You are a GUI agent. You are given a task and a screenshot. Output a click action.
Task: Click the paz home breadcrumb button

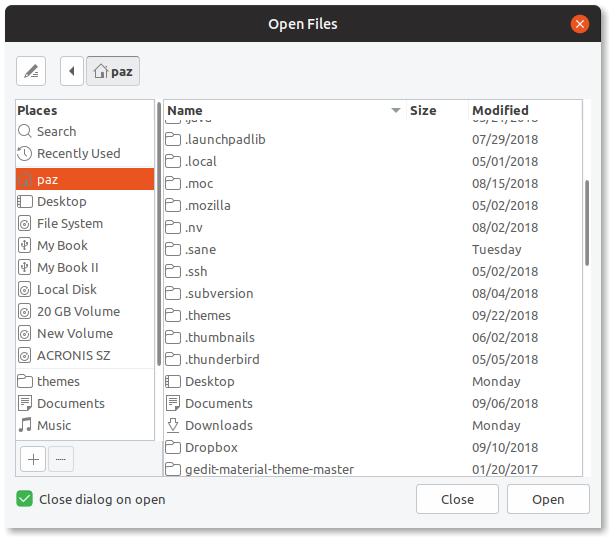(x=113, y=71)
